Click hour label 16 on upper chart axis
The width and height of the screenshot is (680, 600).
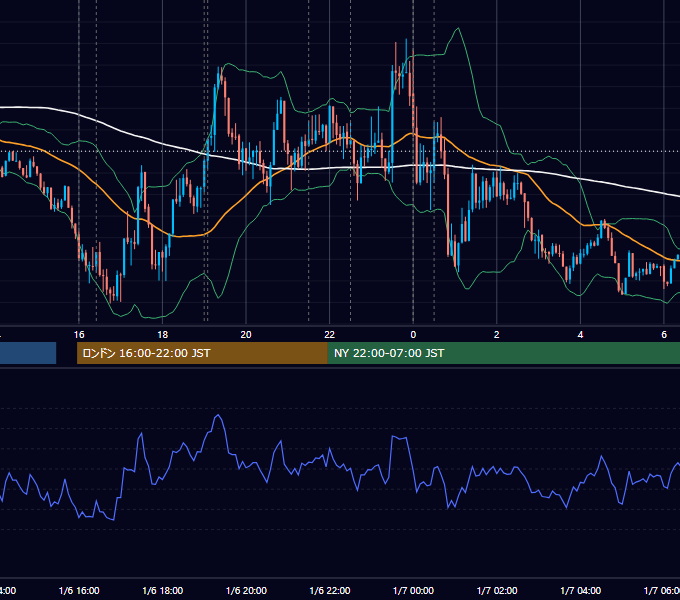79,335
